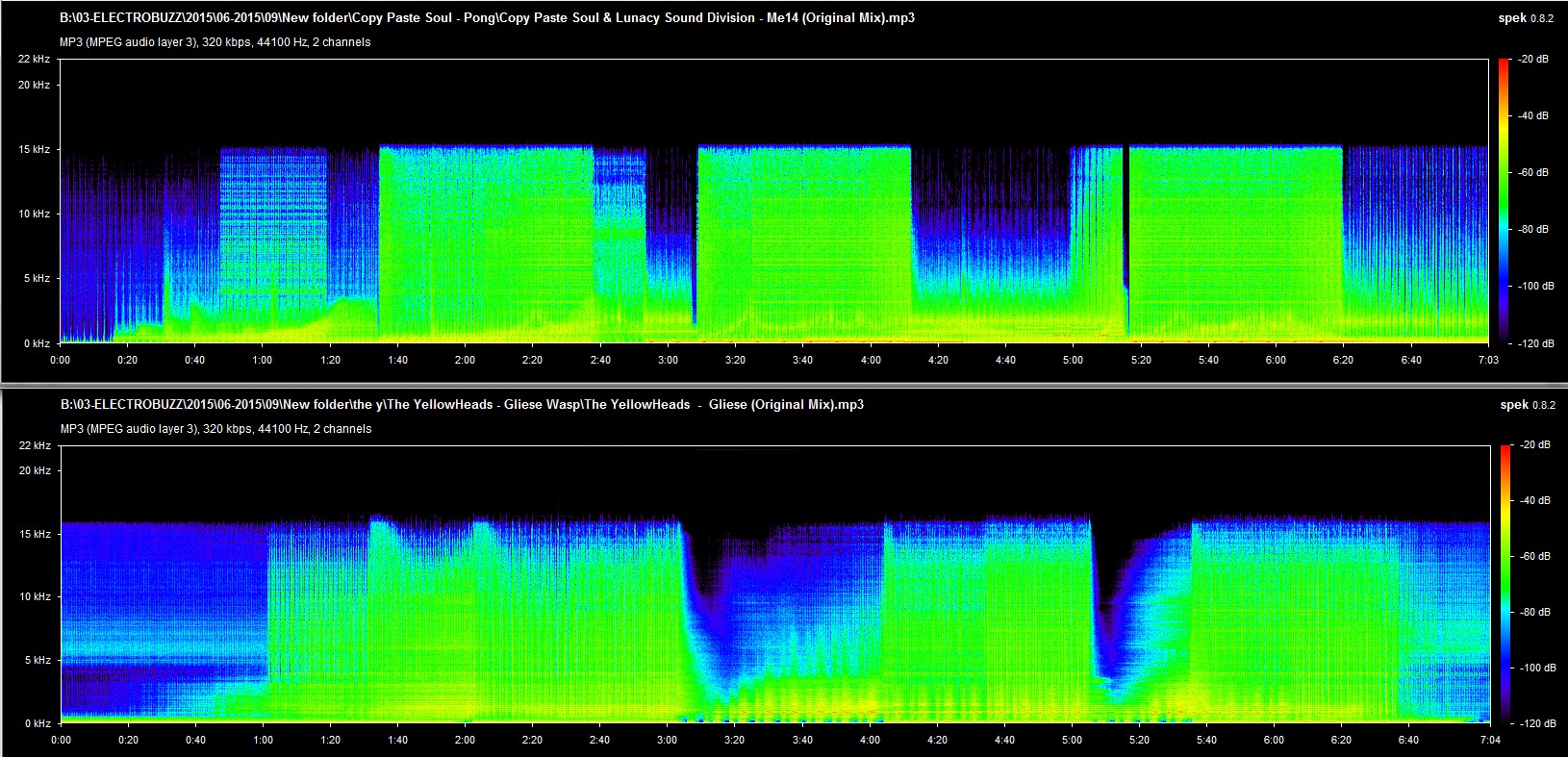Click the top spectrogram's dB color scale bar
The height and width of the screenshot is (757, 1568).
click(1504, 201)
